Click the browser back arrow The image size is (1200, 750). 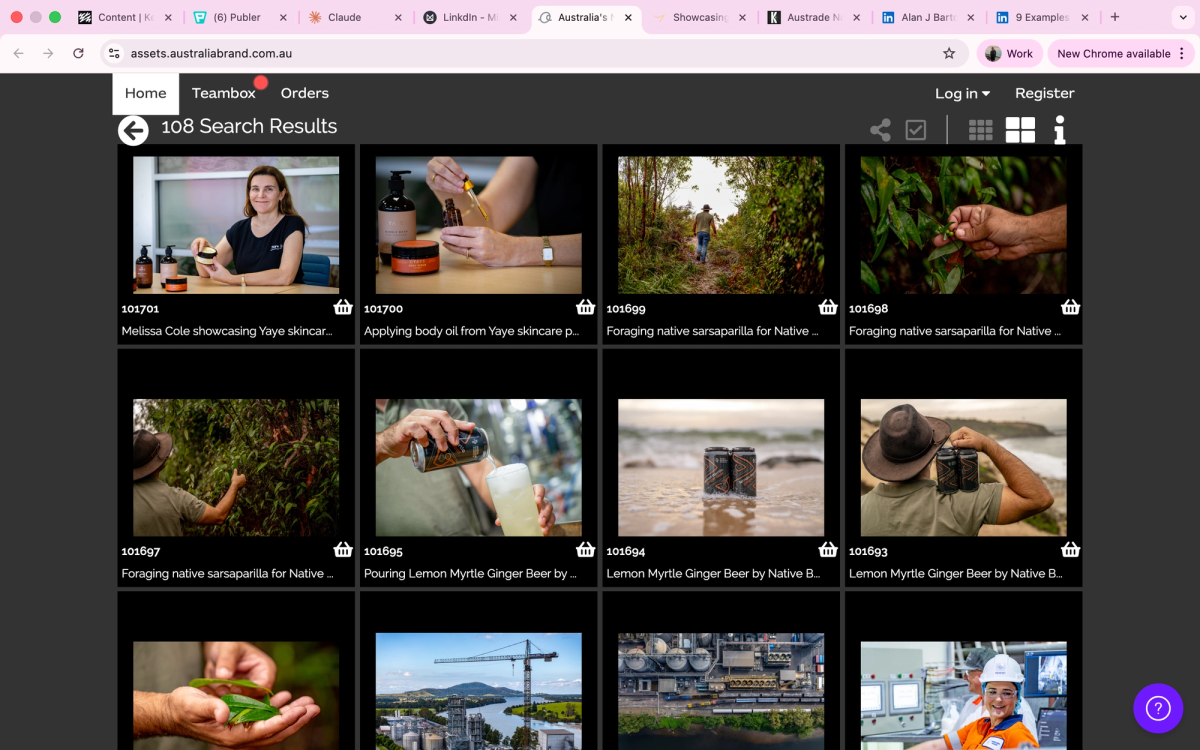[x=19, y=53]
